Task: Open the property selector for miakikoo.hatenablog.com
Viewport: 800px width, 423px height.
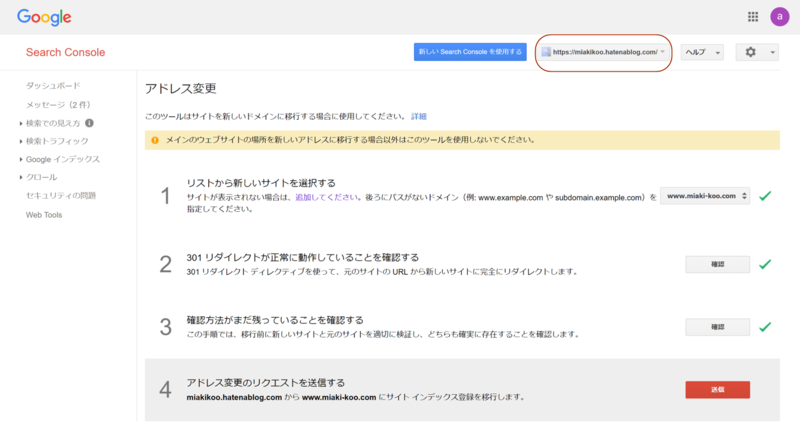Action: [604, 52]
